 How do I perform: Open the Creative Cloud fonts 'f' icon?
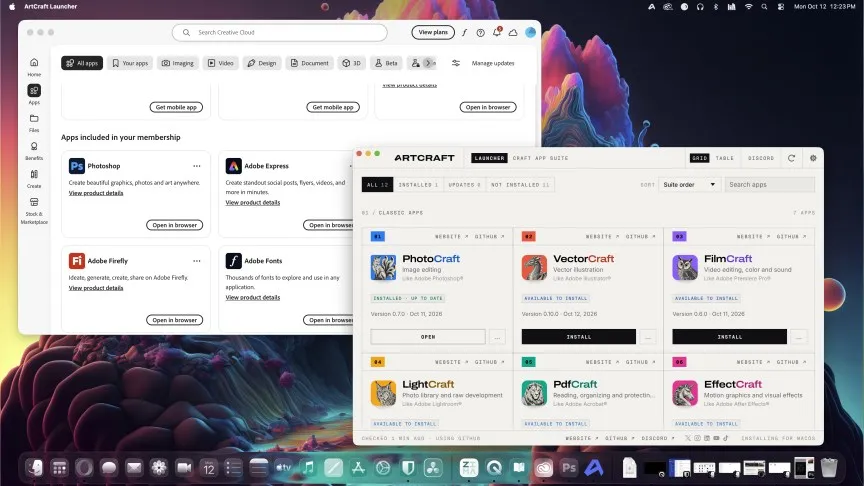click(x=465, y=33)
